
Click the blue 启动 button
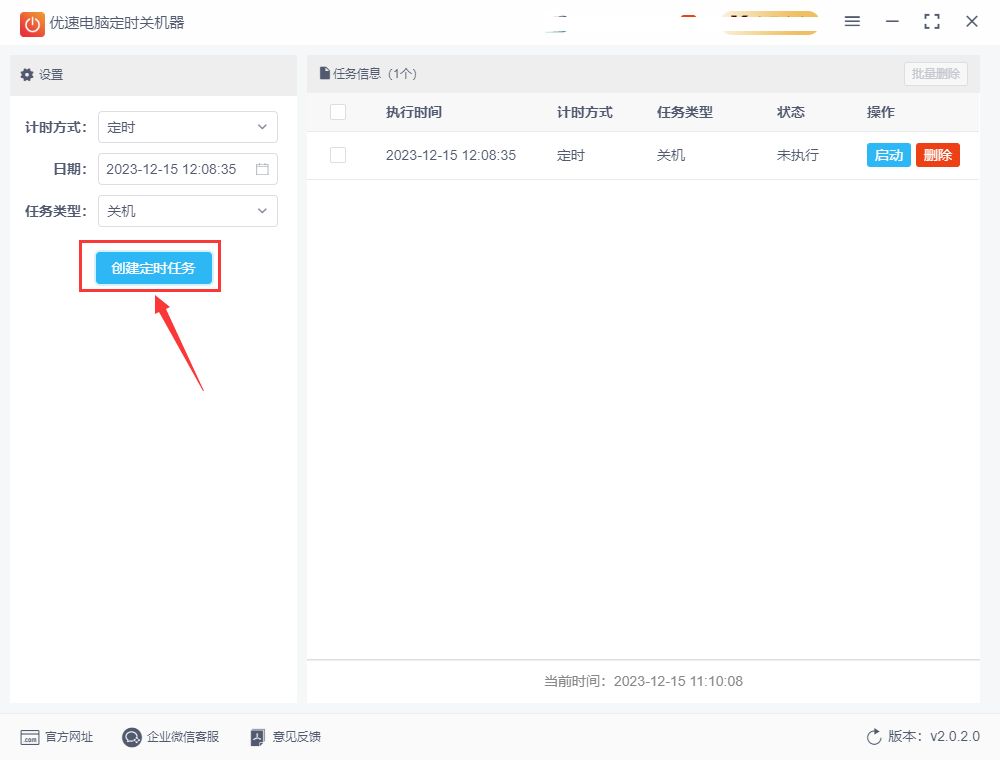pyautogui.click(x=888, y=155)
